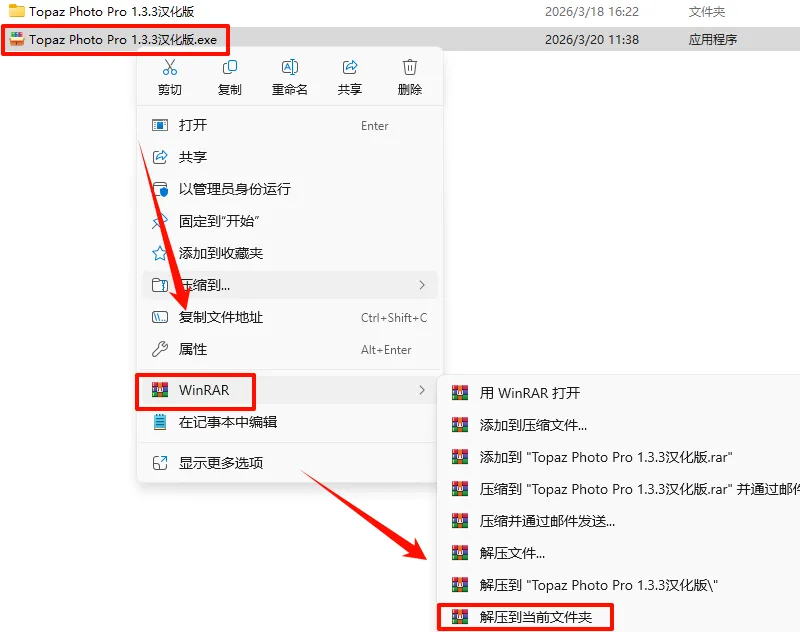Click the Share arrow icon in top row
The width and height of the screenshot is (800, 632).
349,67
